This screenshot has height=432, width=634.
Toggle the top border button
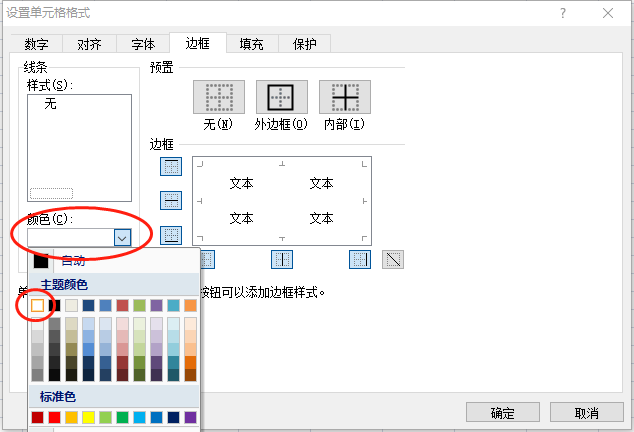(171, 167)
